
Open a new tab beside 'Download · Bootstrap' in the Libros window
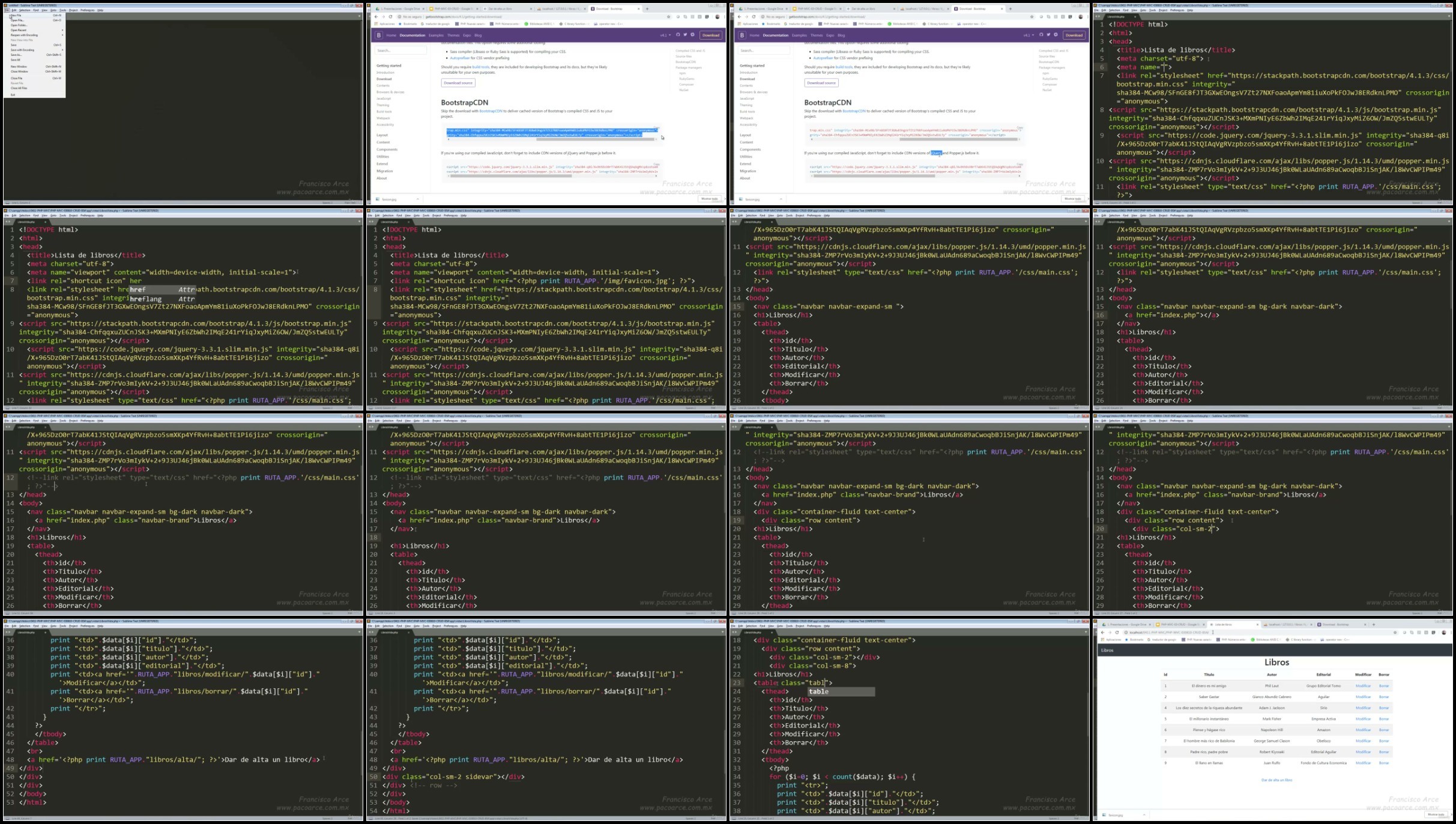(1373, 624)
